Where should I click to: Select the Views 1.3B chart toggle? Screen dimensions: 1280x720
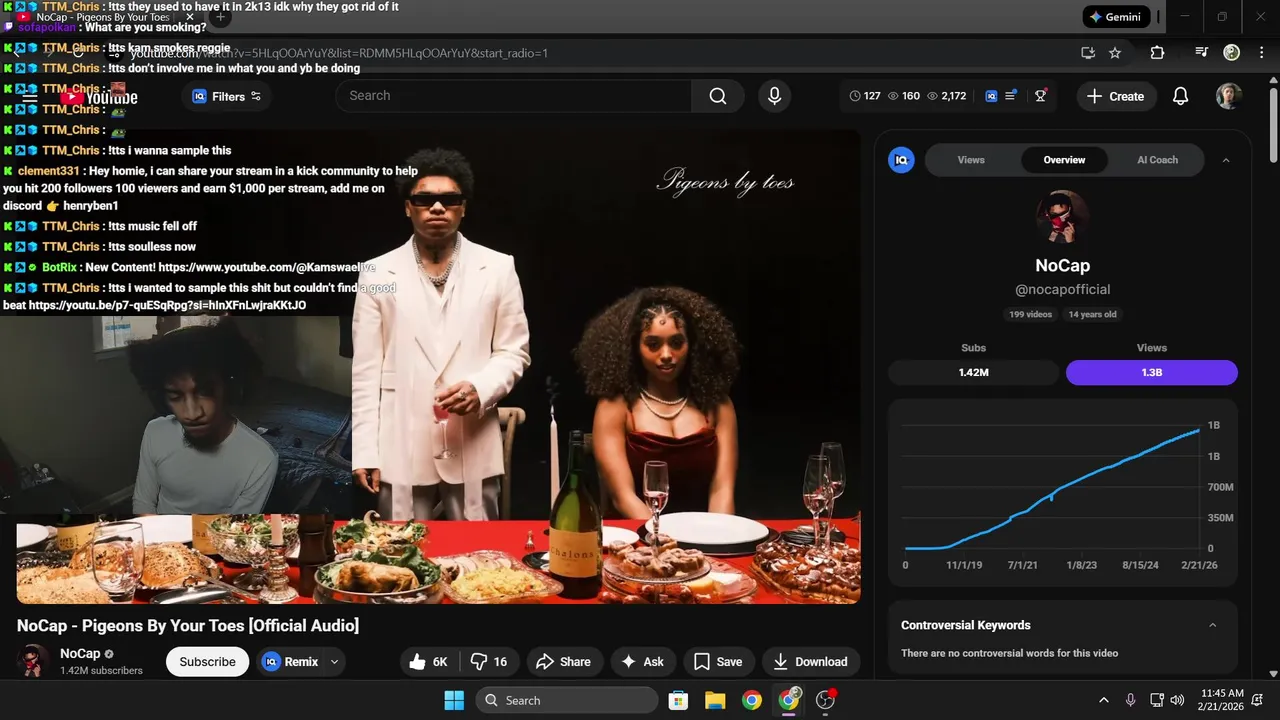[1151, 373]
